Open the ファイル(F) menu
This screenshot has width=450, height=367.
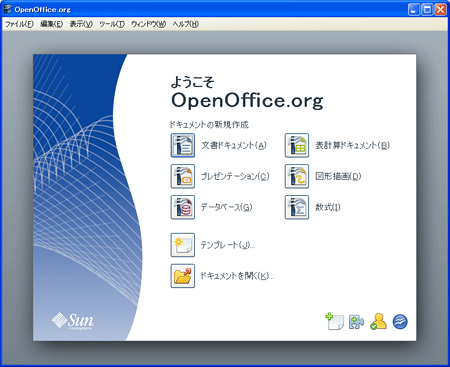click(x=19, y=24)
